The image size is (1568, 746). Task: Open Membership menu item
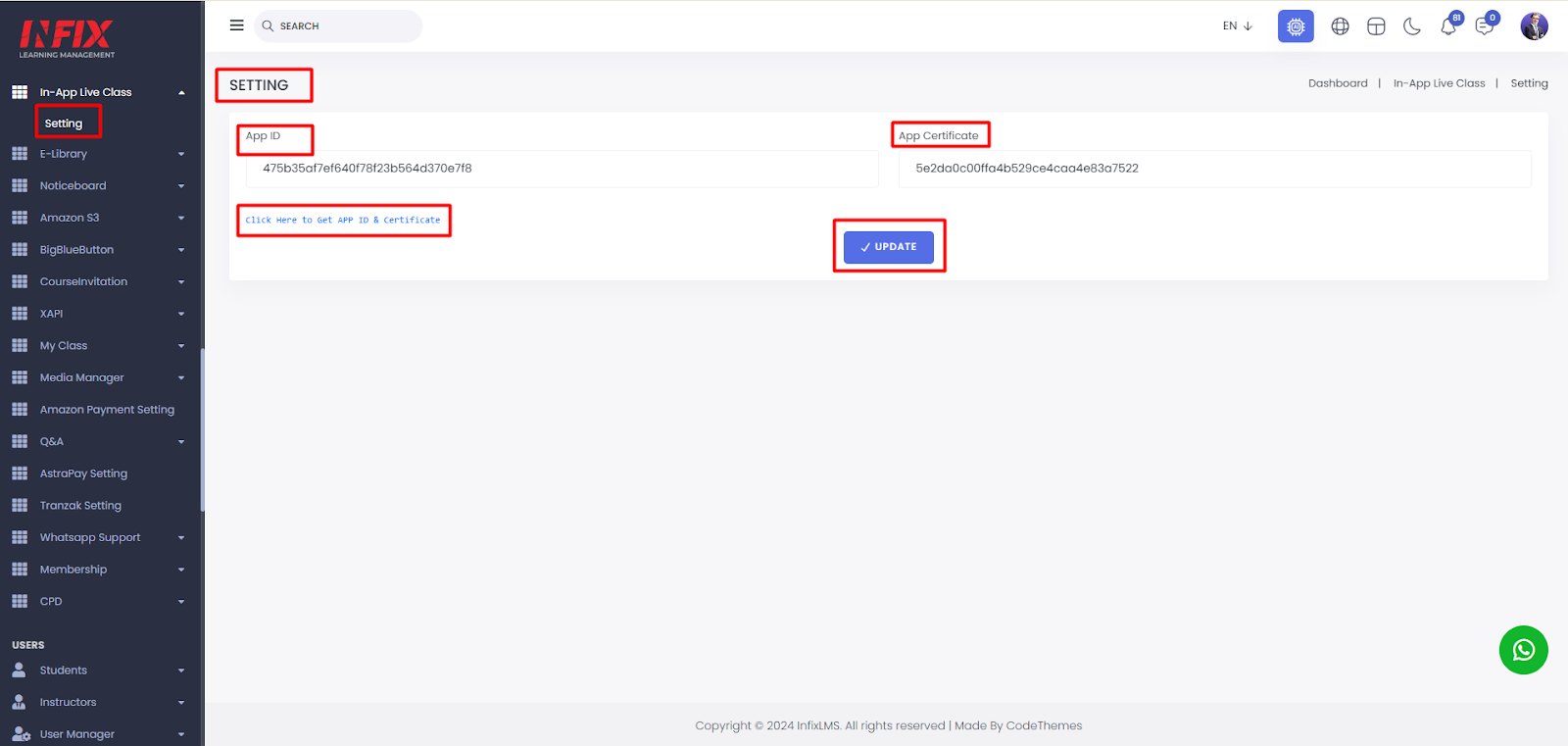73,570
